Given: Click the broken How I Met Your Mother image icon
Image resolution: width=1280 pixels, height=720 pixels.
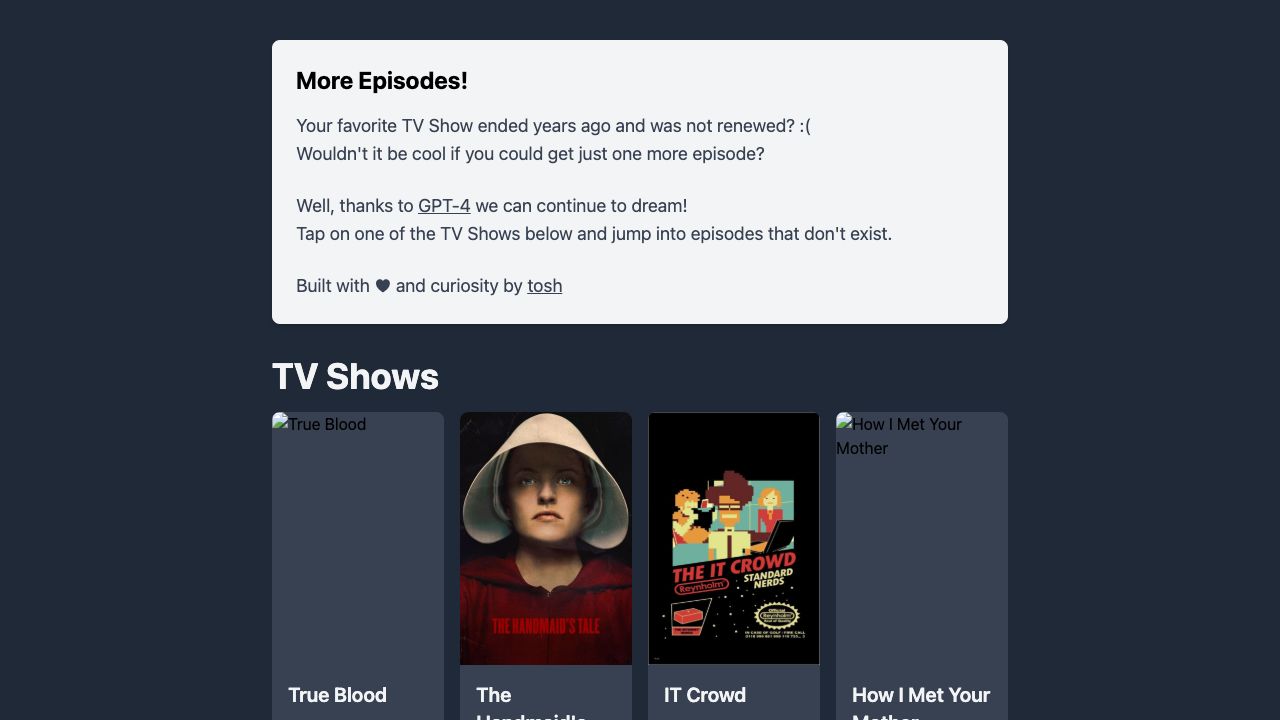Looking at the screenshot, I should tap(844, 423).
